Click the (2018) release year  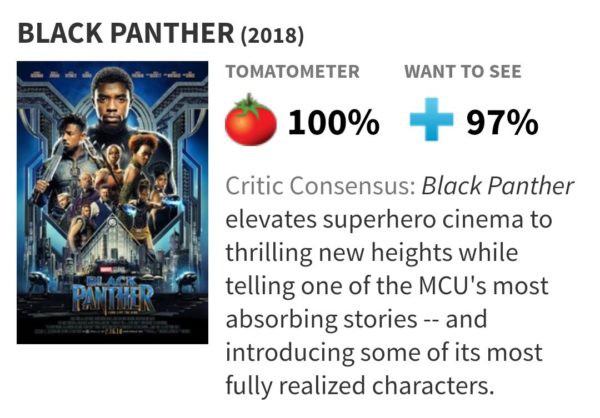(272, 35)
